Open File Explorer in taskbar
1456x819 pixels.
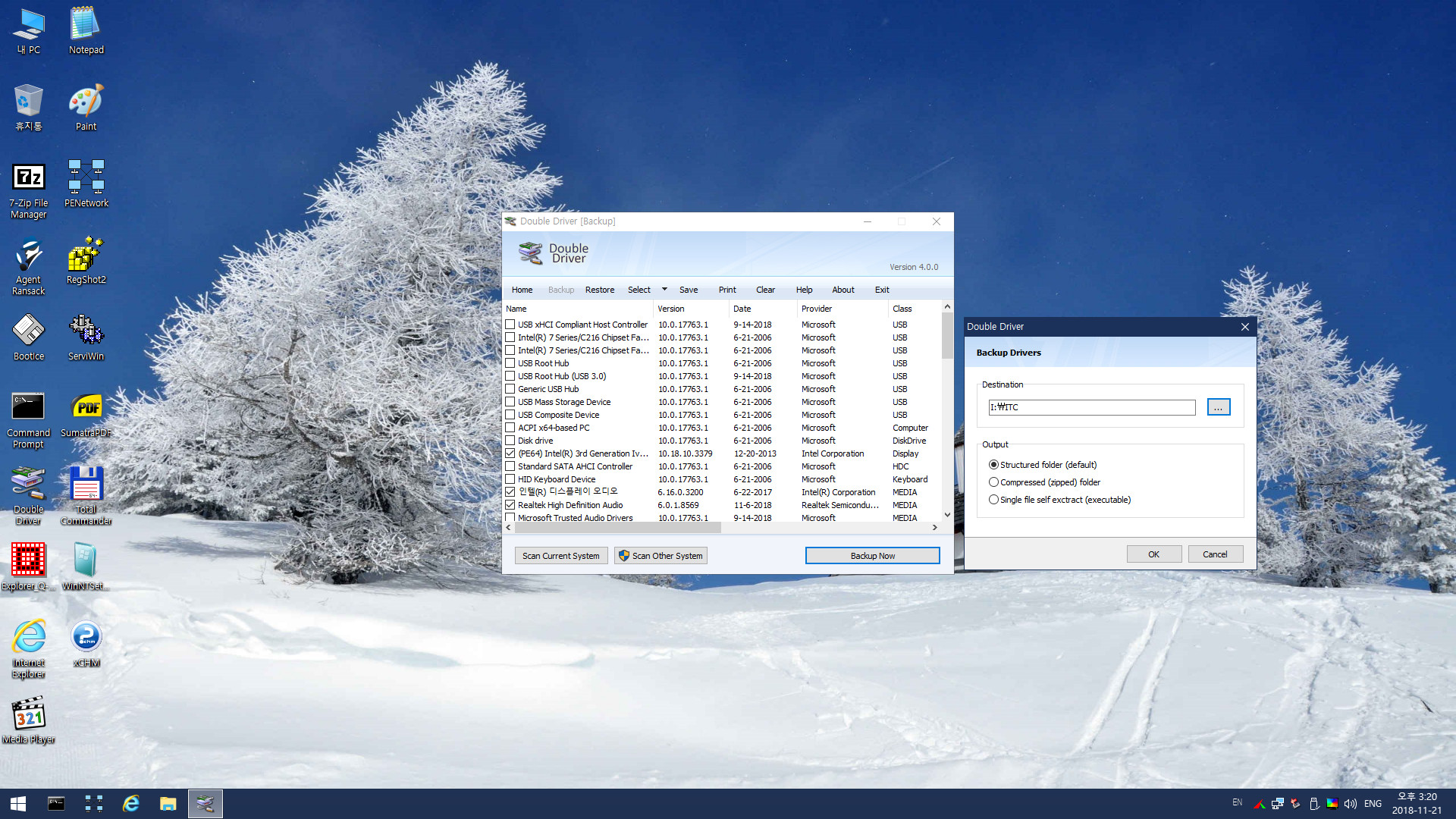point(168,804)
